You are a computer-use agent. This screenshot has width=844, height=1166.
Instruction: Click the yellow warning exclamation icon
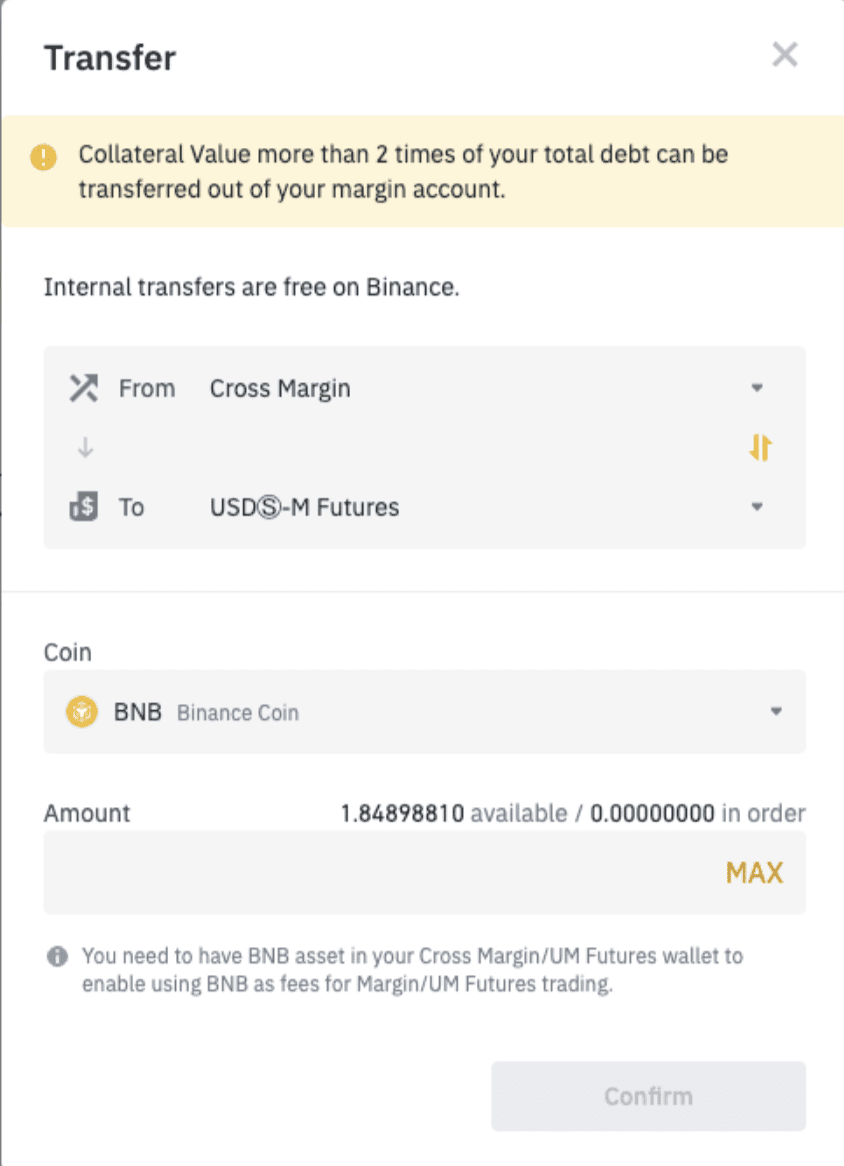coord(43,157)
